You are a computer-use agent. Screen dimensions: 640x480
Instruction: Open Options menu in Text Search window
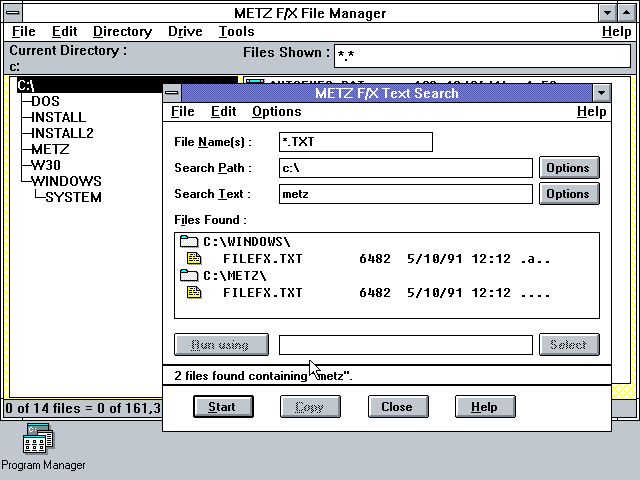pyautogui.click(x=277, y=111)
